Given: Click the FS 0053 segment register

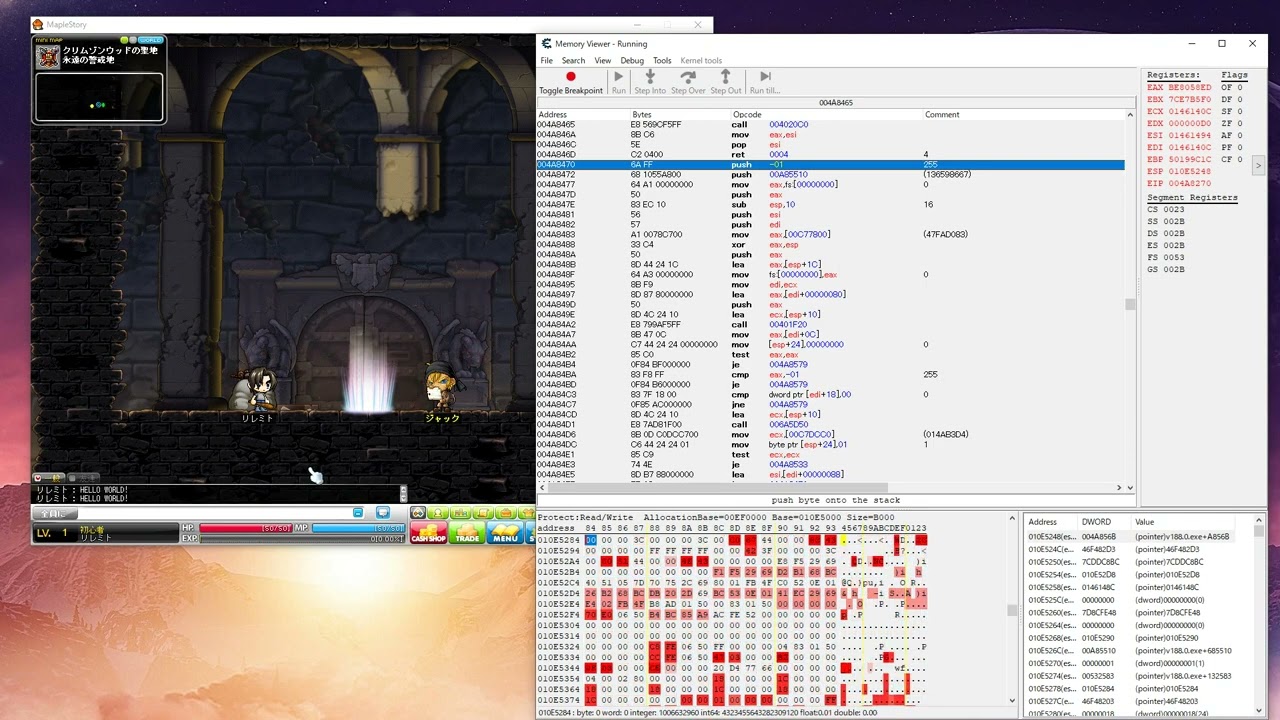Looking at the screenshot, I should pyautogui.click(x=1166, y=257).
